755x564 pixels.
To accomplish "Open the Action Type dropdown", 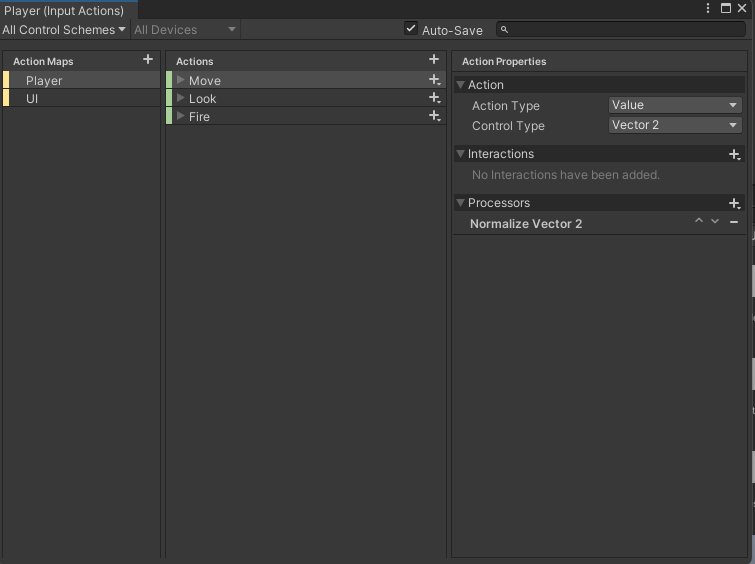I will [x=675, y=105].
